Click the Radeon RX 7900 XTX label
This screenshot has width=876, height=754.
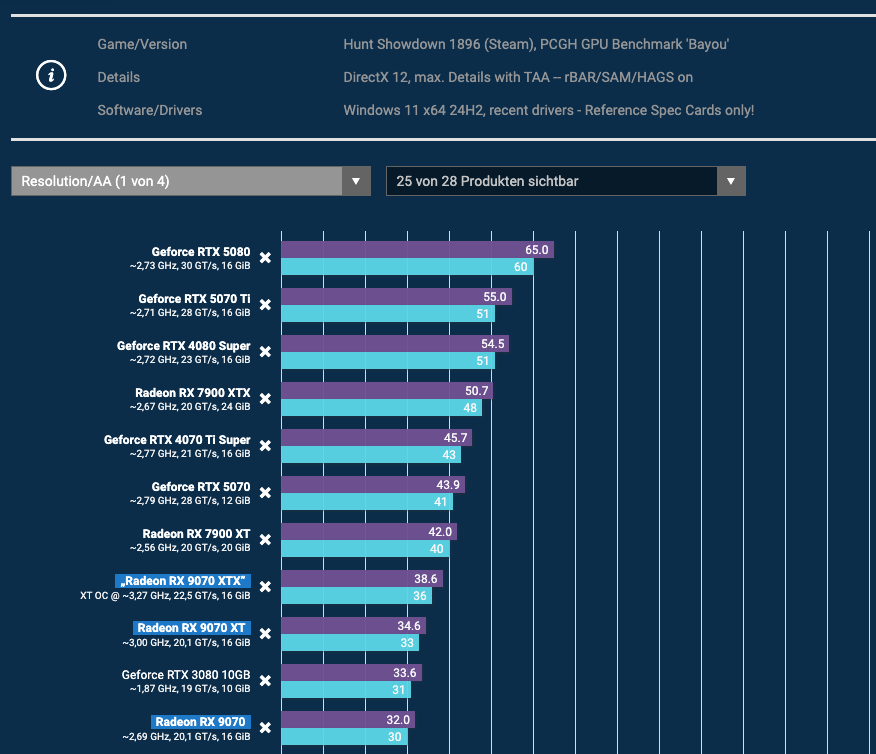[192, 393]
